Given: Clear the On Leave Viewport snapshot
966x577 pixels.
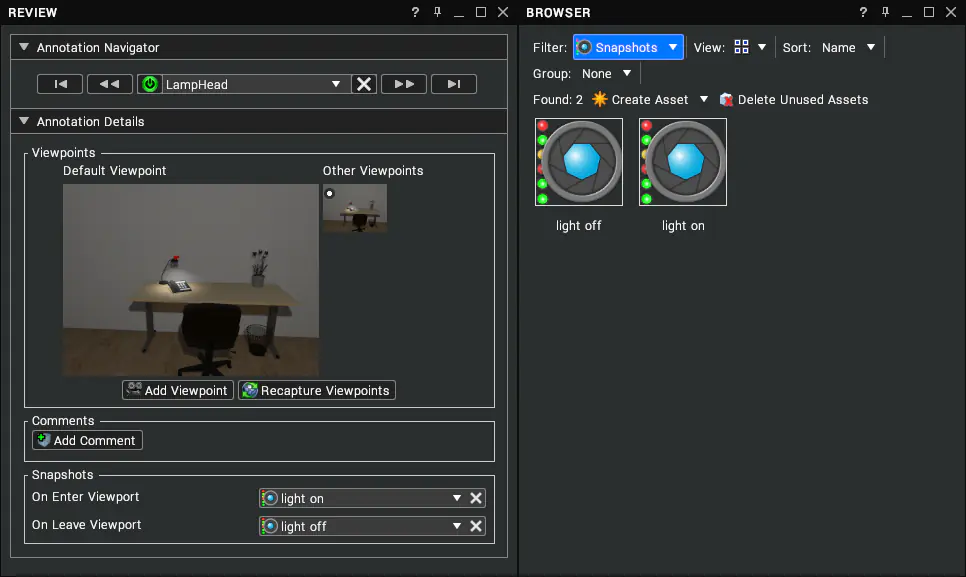Looking at the screenshot, I should [476, 526].
